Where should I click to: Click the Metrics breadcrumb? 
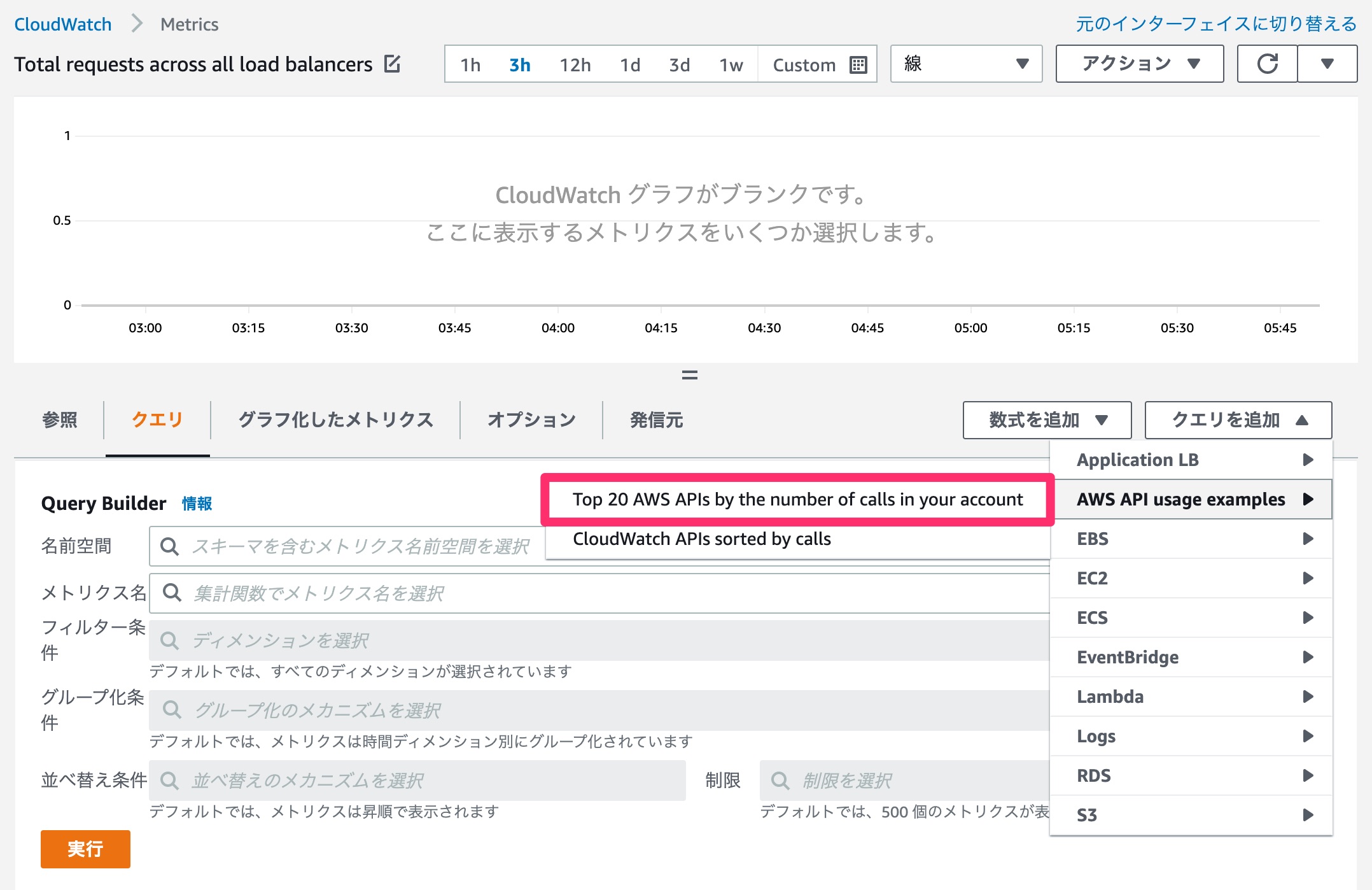click(x=190, y=24)
